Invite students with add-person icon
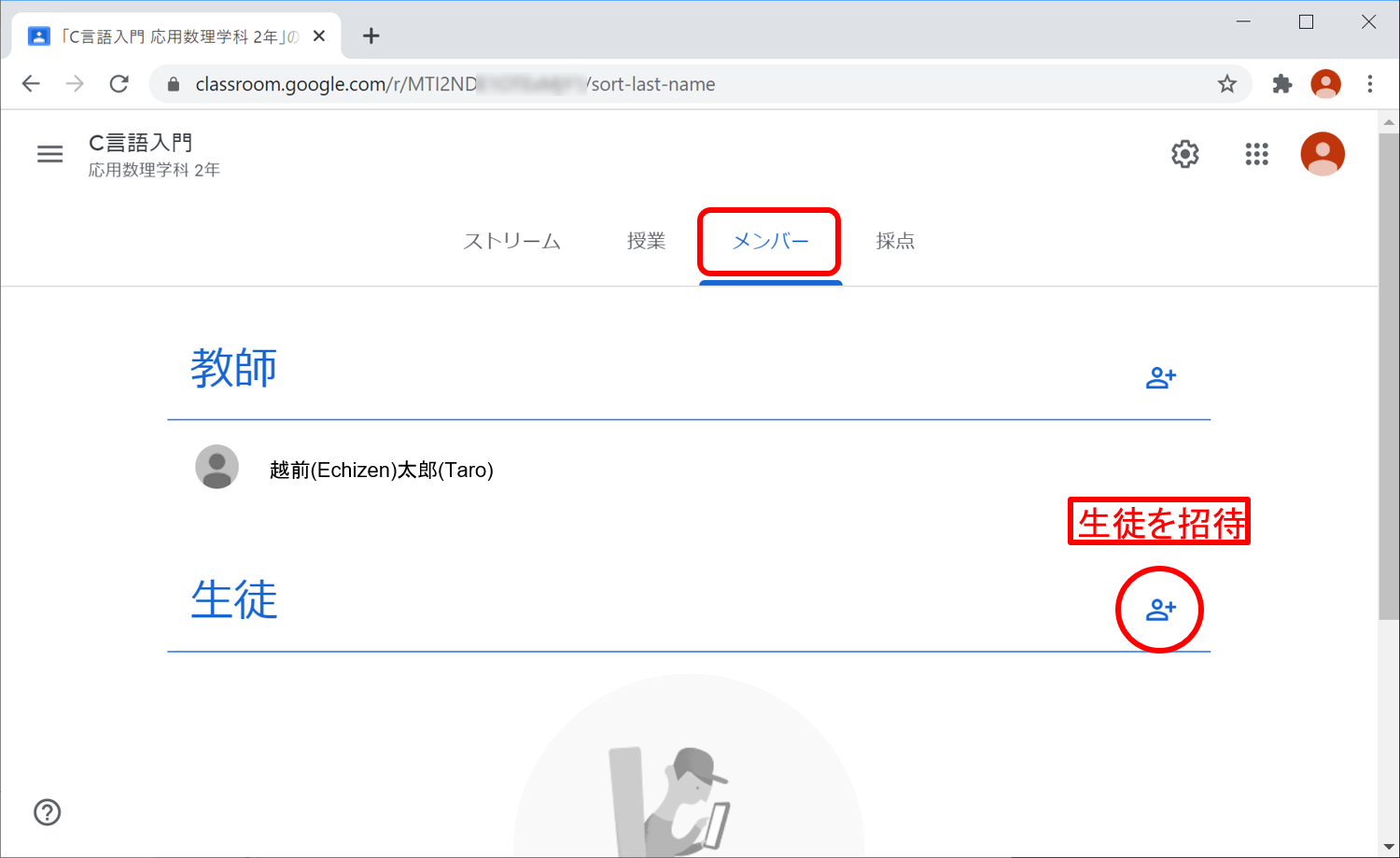Screen dimensions: 1400x858 [1161, 610]
